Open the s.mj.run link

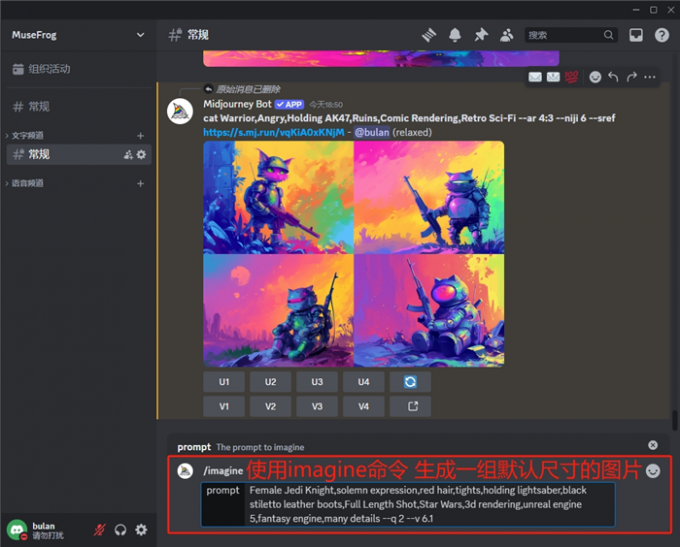click(274, 132)
